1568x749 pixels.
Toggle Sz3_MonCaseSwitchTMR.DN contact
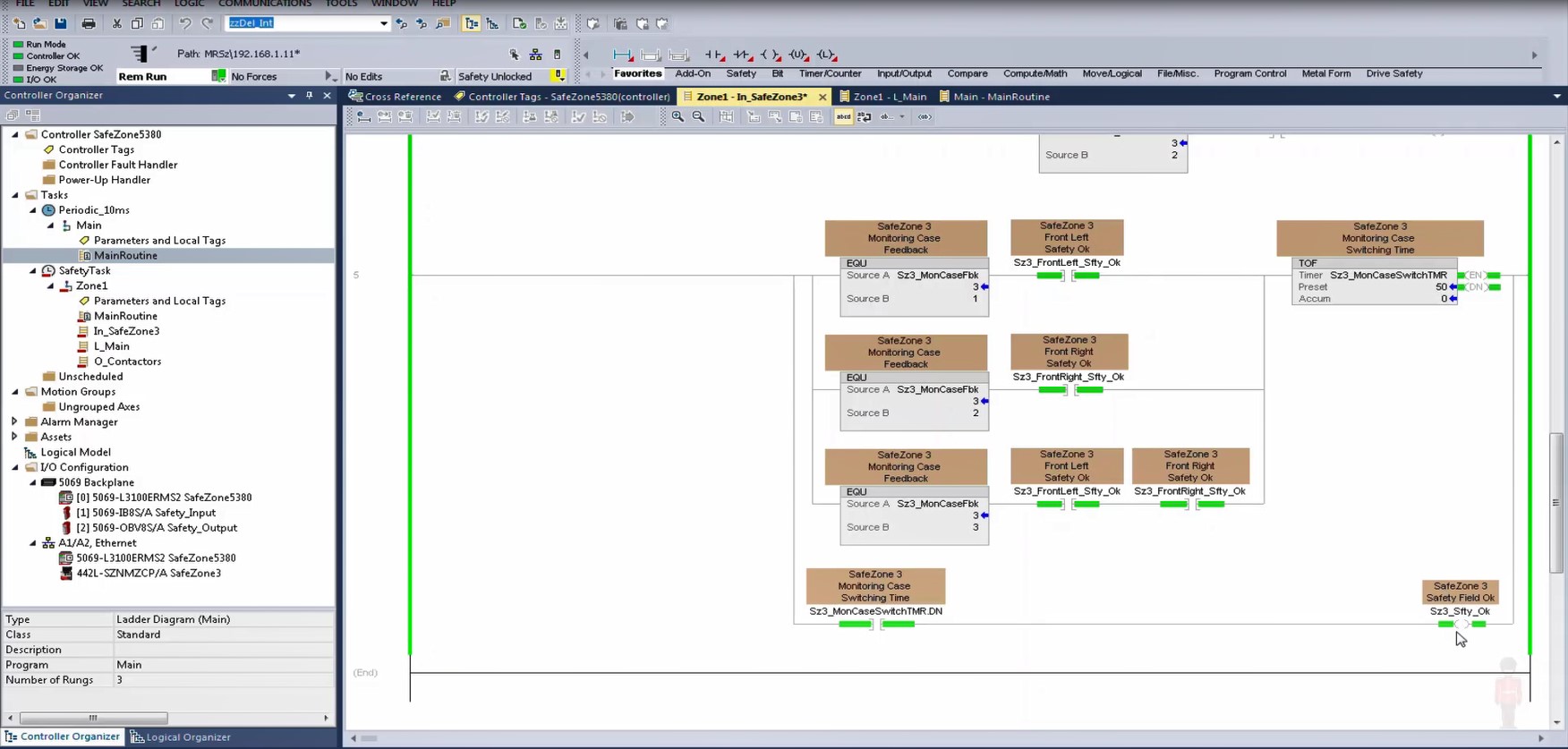876,624
